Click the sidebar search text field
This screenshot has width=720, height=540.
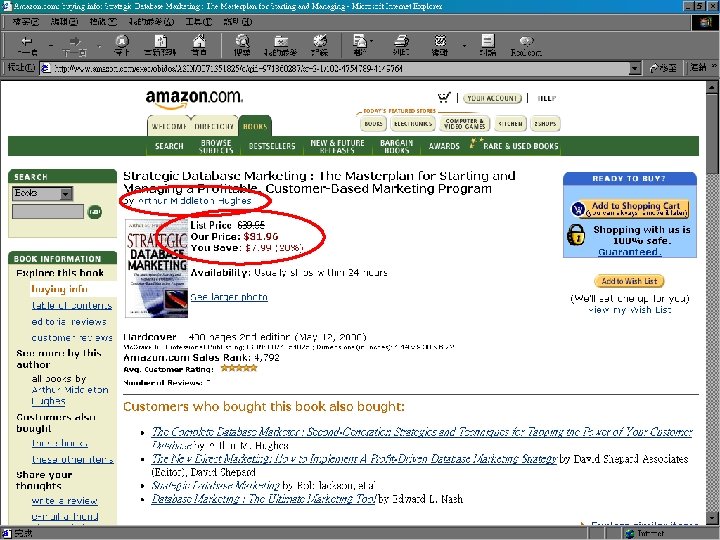coord(48,212)
